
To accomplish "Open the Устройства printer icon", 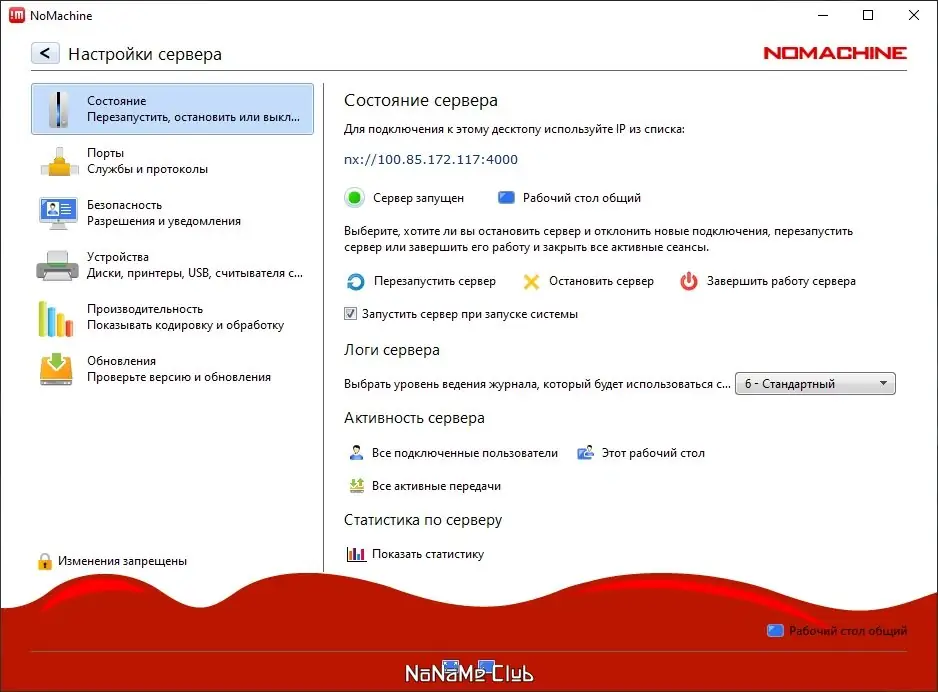I will point(57,265).
